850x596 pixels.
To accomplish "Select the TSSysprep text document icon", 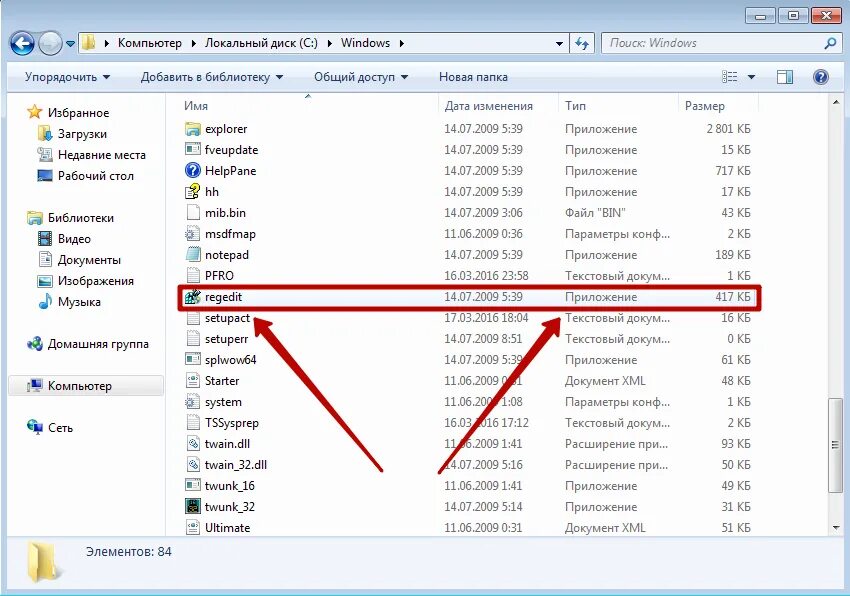I will pyautogui.click(x=192, y=422).
